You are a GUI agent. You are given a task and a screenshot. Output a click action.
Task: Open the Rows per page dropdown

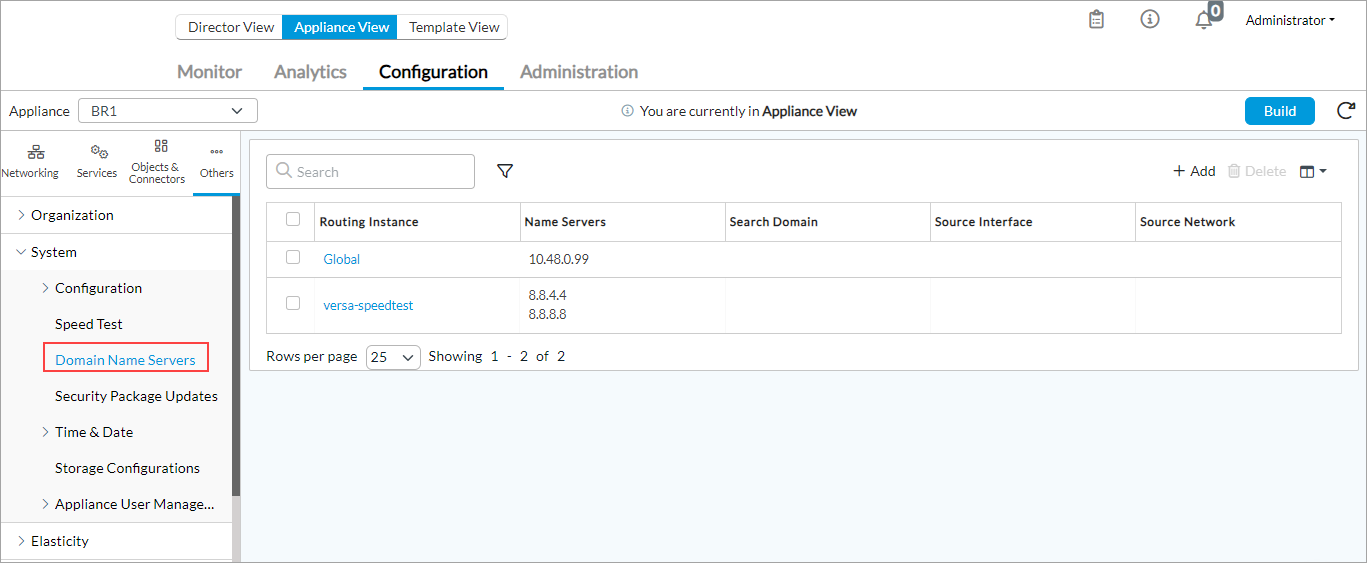393,357
